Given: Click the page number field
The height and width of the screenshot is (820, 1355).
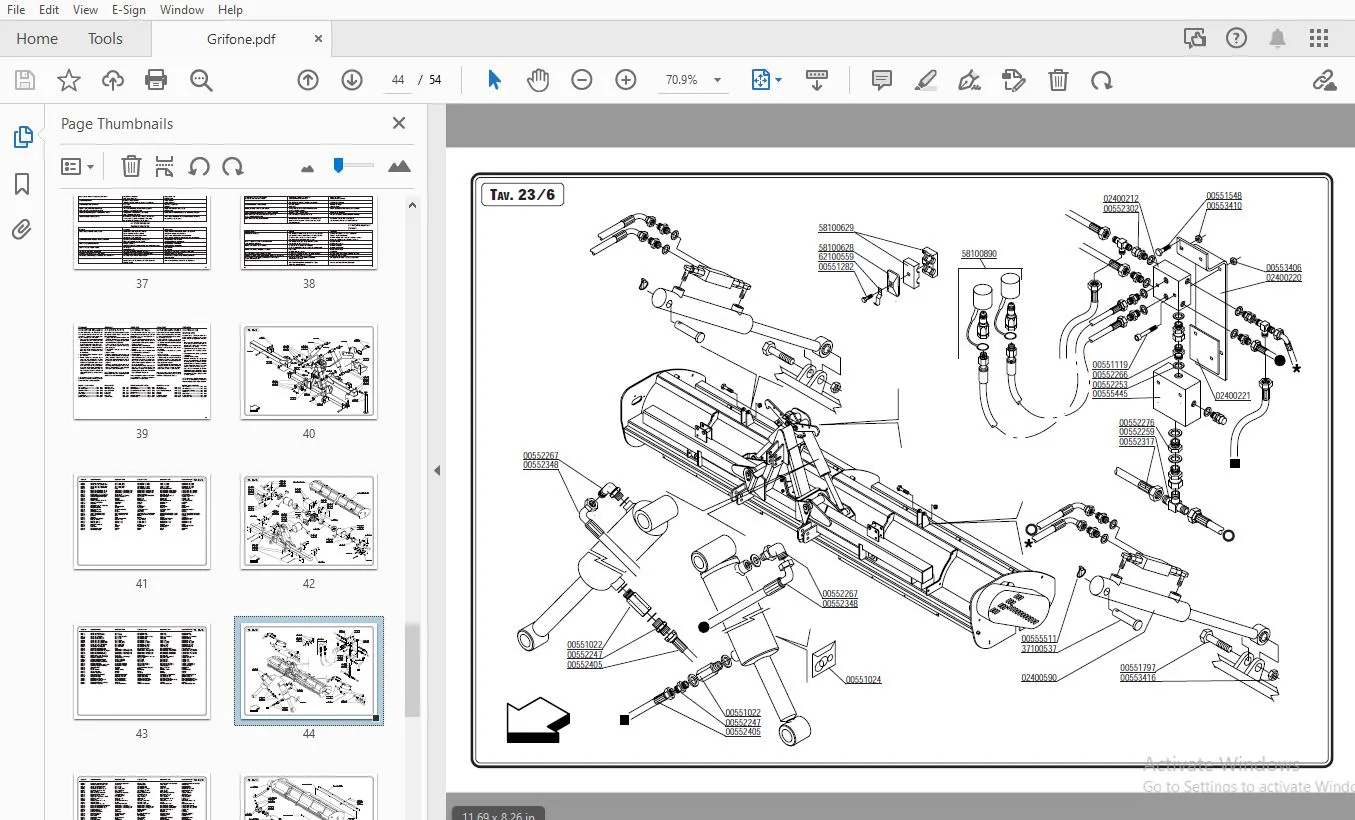Looking at the screenshot, I should (x=398, y=80).
